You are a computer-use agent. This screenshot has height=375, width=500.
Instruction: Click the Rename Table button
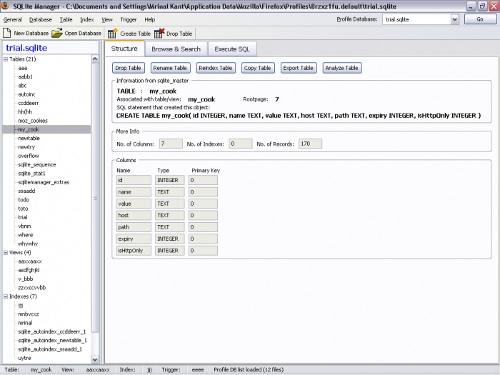[x=170, y=68]
